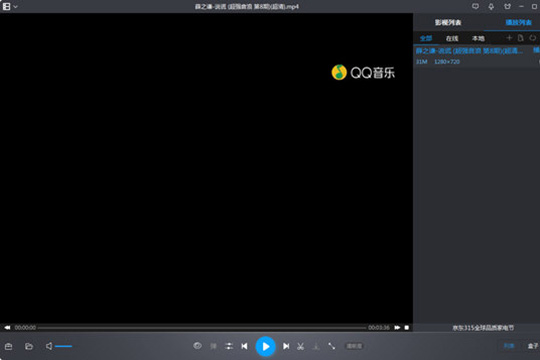Image resolution: width=540 pixels, height=360 pixels.
Task: Click the rewind arrow beside the progress bar
Action: [x=7, y=328]
